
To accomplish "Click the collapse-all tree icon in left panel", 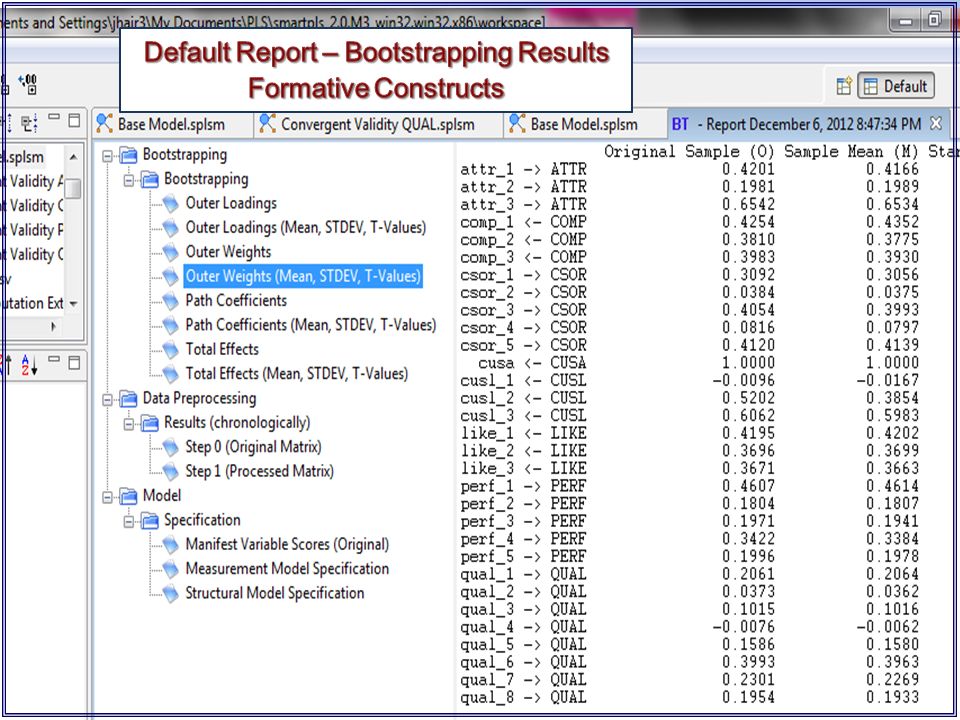I will 29,122.
